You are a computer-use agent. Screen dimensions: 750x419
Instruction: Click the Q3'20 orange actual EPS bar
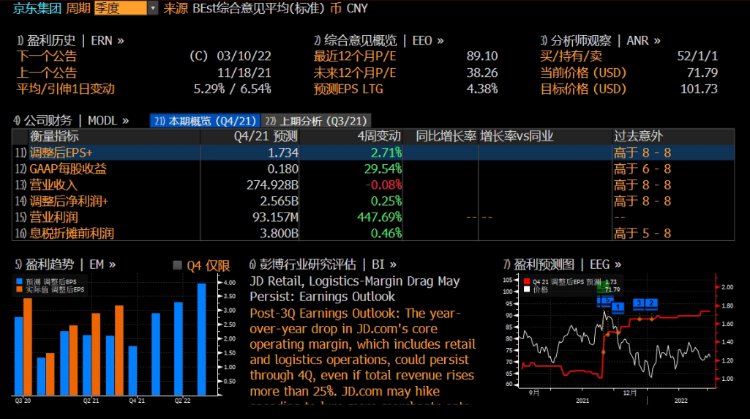(28, 347)
